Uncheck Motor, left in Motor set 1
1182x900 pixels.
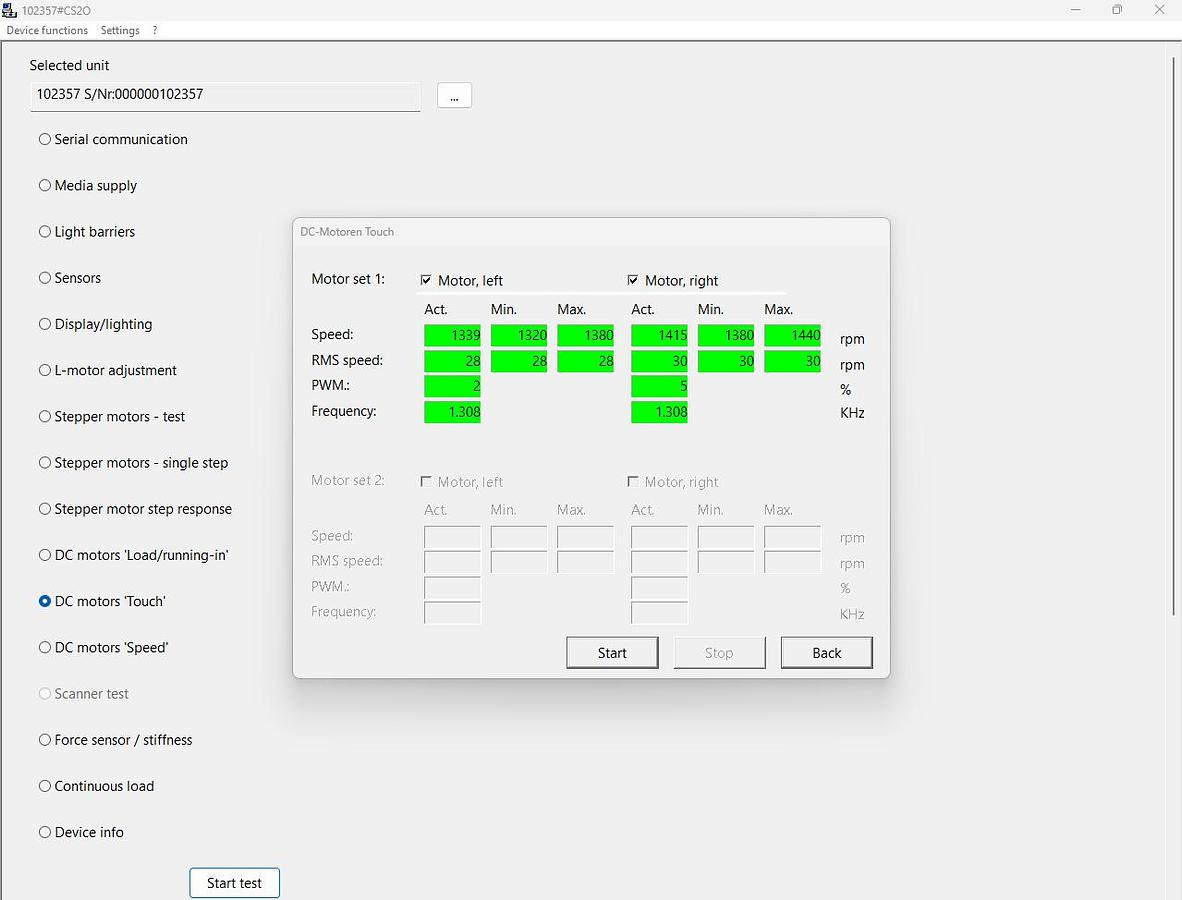coord(426,281)
